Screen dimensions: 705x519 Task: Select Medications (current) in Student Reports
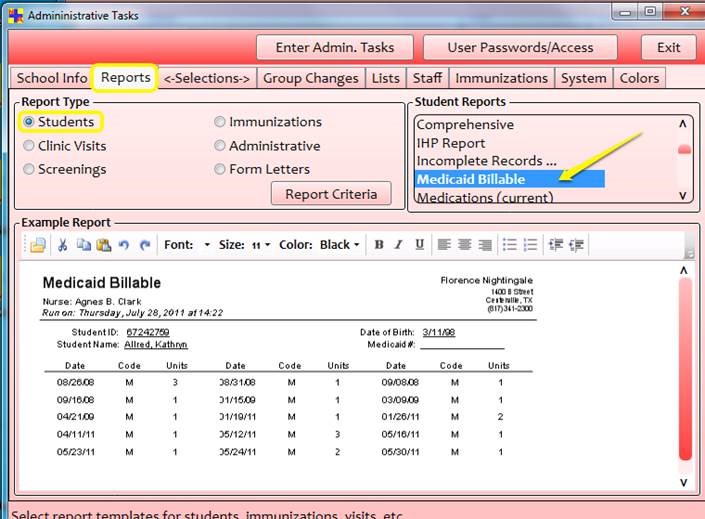[x=485, y=197]
